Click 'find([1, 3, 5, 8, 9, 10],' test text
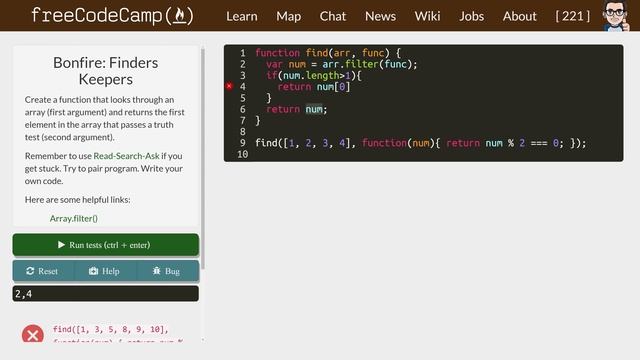The height and width of the screenshot is (360, 640). (111, 329)
